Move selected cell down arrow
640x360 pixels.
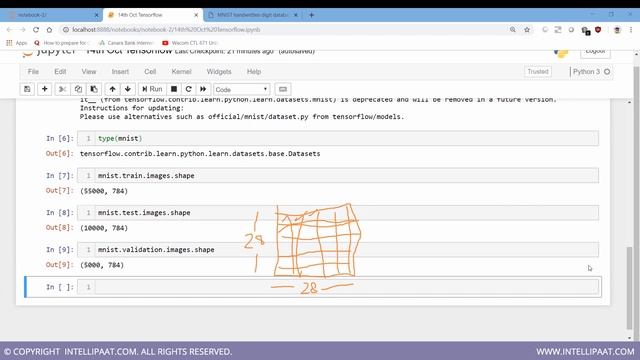[x=128, y=89]
